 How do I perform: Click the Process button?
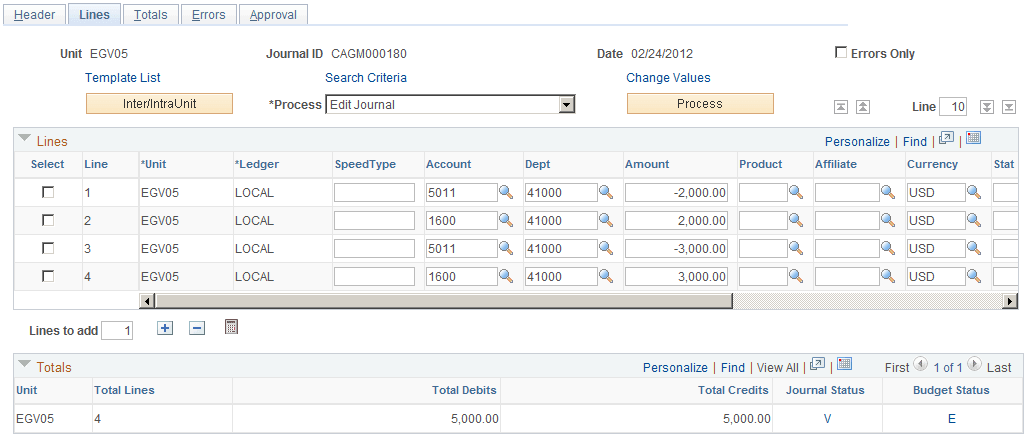tap(700, 104)
